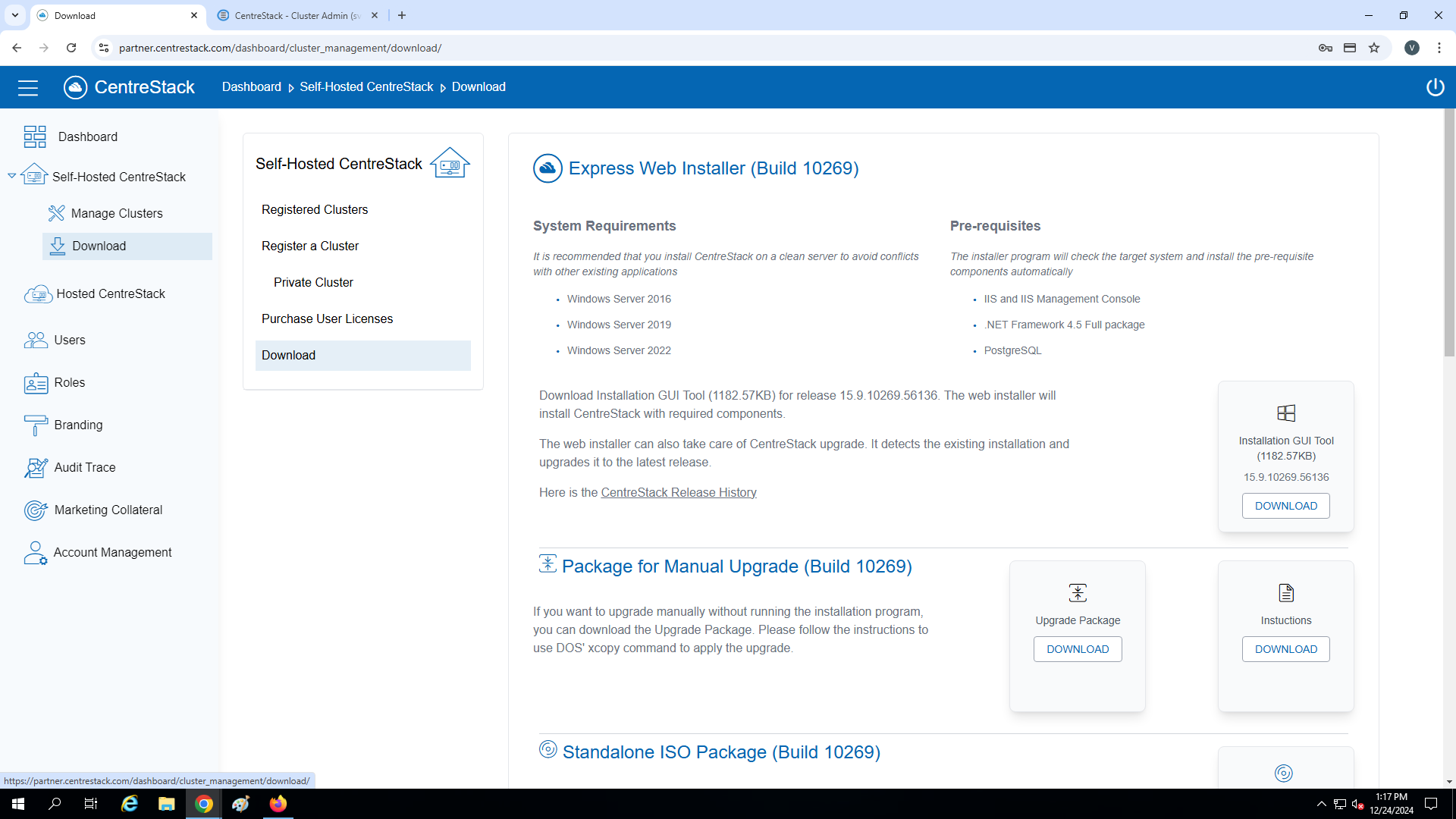The image size is (1456, 819).
Task: Select Download in Self-Hosted CentreStack panel
Action: click(362, 356)
